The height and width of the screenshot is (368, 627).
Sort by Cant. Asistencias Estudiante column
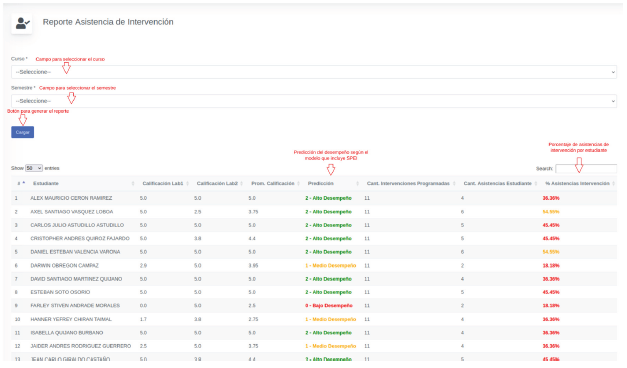(x=500, y=183)
